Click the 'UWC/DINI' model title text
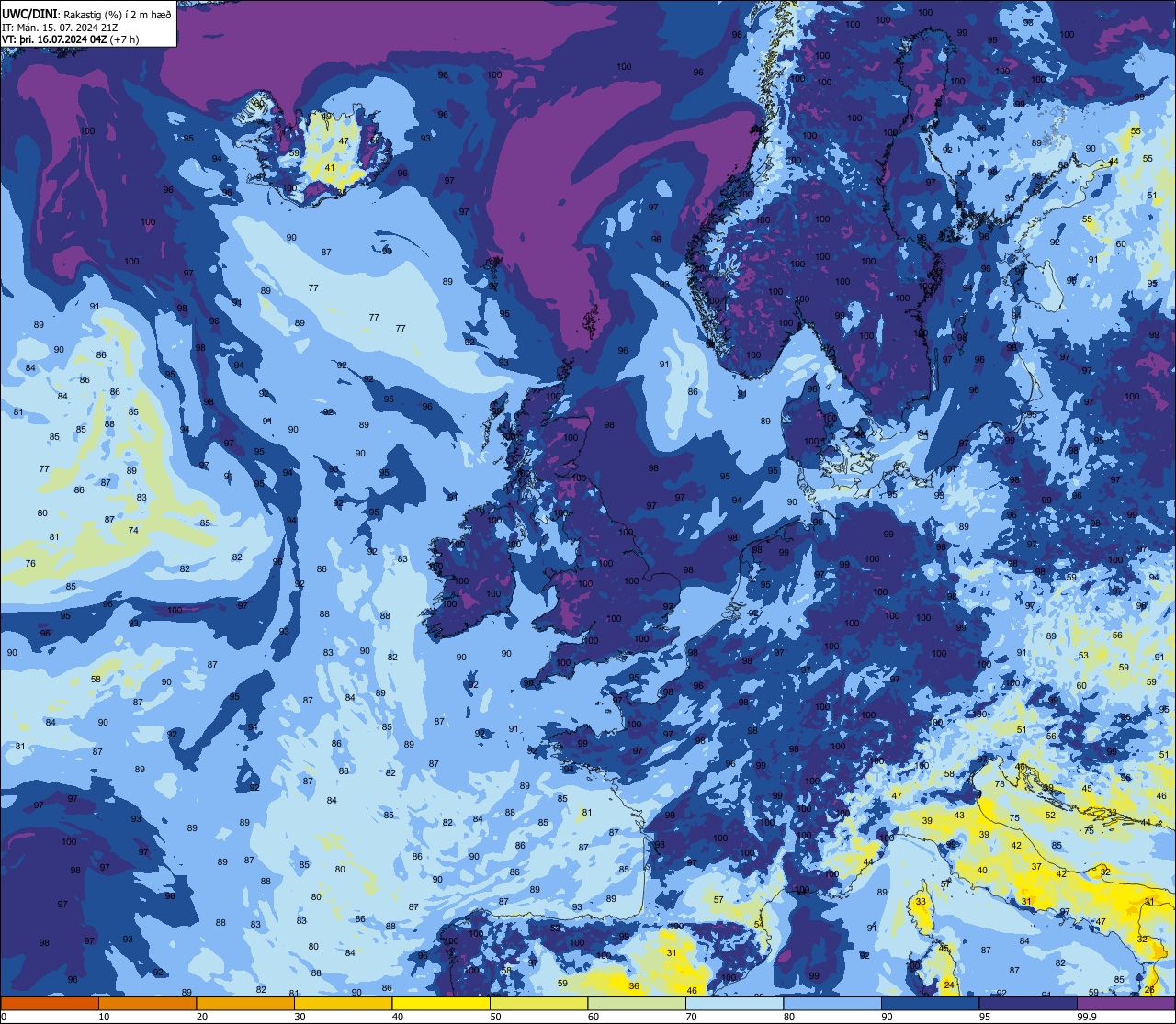 click(x=28, y=12)
